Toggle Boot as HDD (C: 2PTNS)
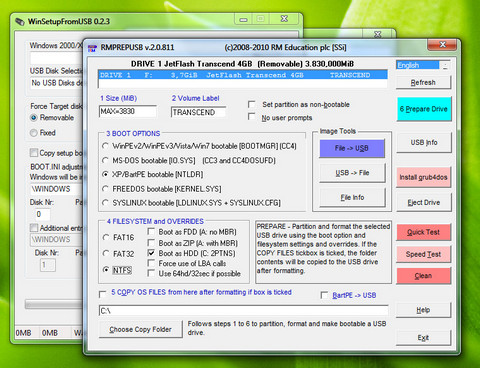Viewport: 480px width, 368px height. [151, 253]
